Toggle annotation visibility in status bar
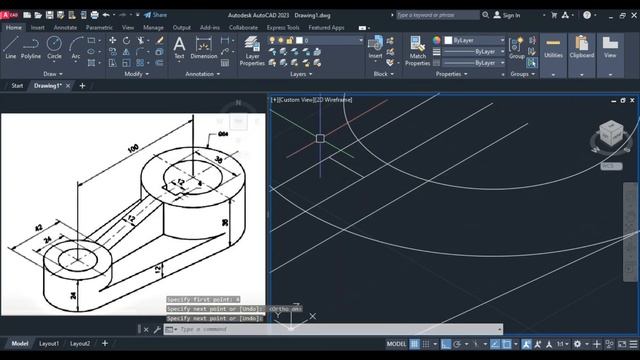The height and width of the screenshot is (360, 640). pyautogui.click(x=527, y=344)
